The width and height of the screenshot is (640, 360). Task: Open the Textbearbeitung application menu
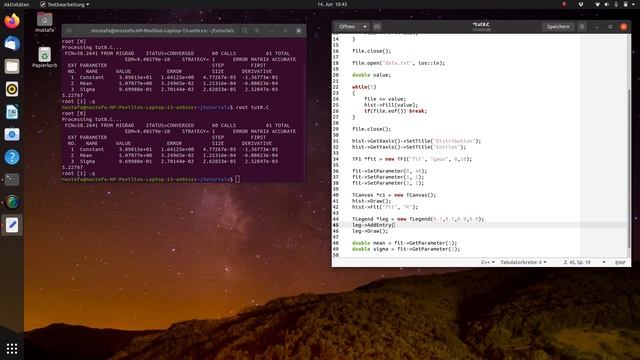tap(64, 4)
